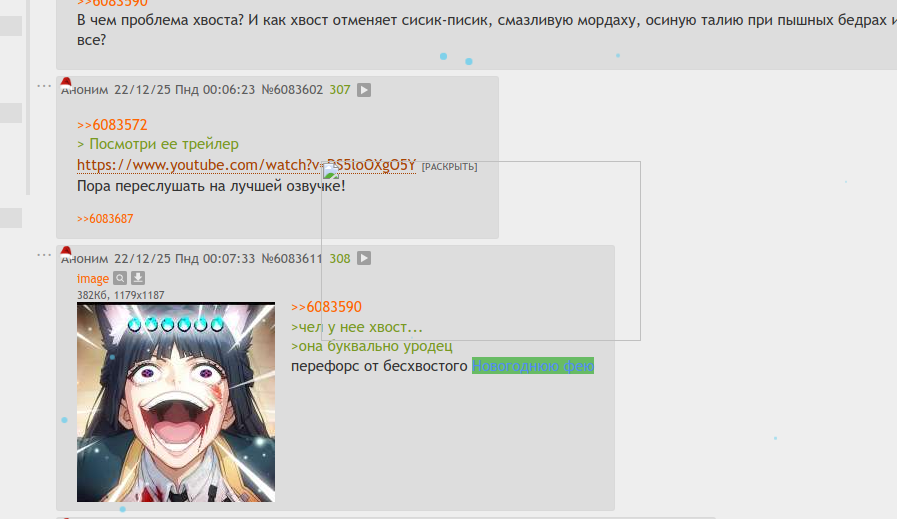Click the post number №6083611
This screenshot has height=519, width=897.
tap(292, 258)
